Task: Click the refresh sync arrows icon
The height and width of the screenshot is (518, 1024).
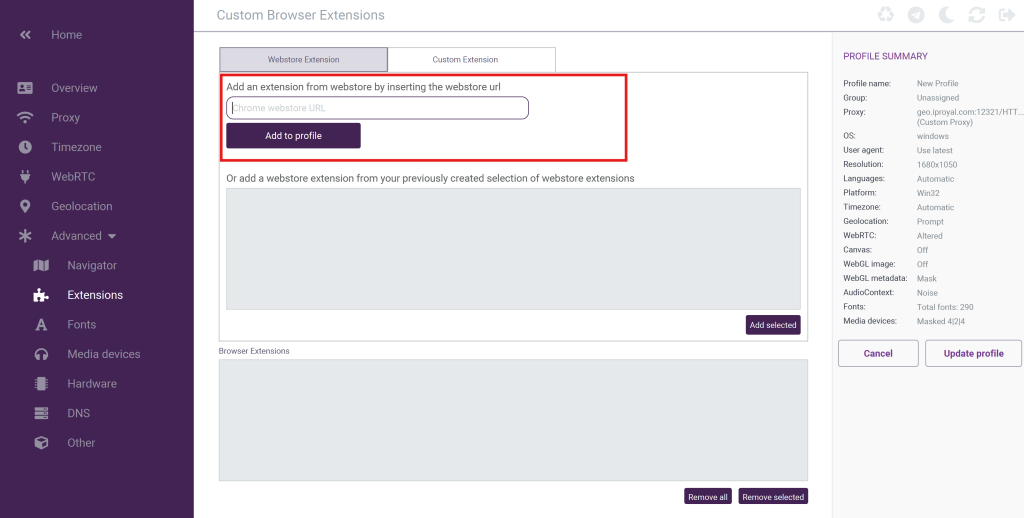Action: [x=977, y=15]
